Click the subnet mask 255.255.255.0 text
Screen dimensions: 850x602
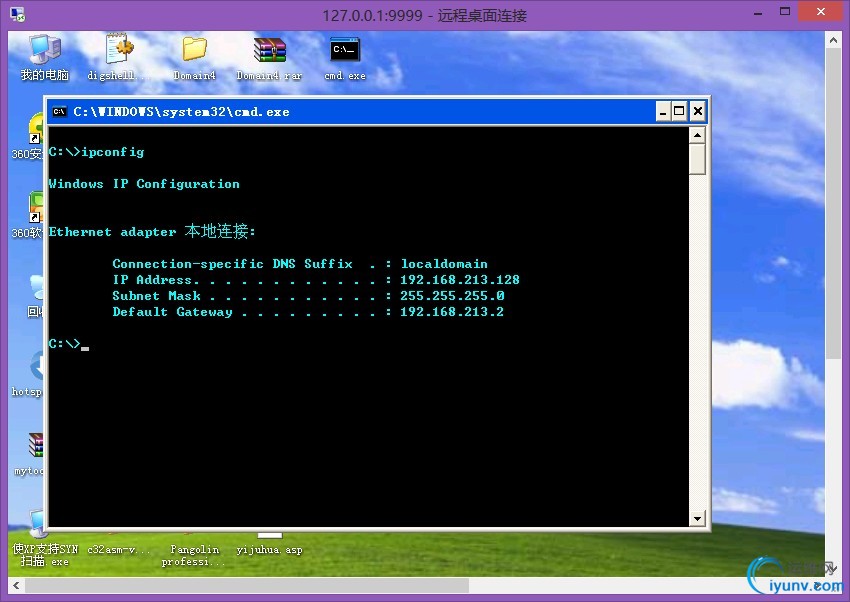(452, 295)
